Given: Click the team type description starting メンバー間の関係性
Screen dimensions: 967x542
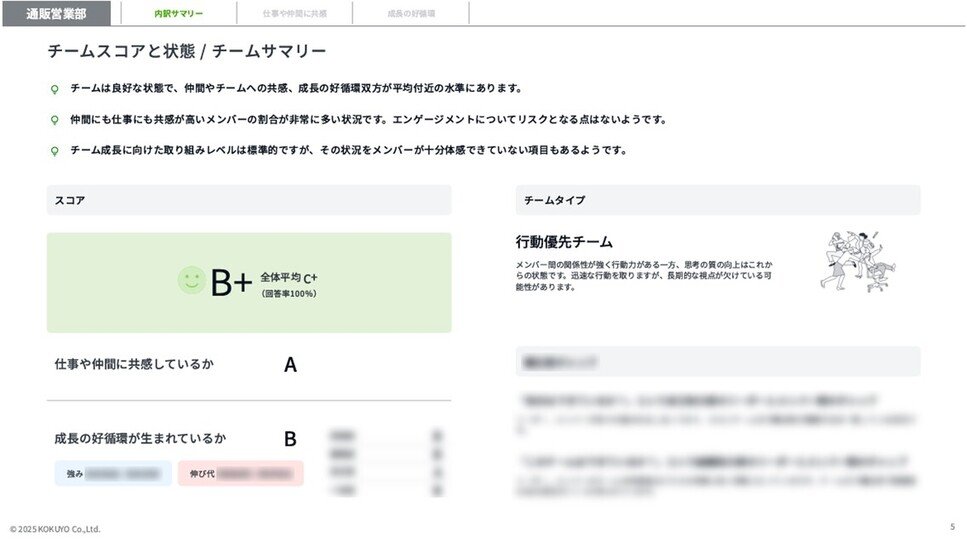Looking at the screenshot, I should click(x=644, y=276).
